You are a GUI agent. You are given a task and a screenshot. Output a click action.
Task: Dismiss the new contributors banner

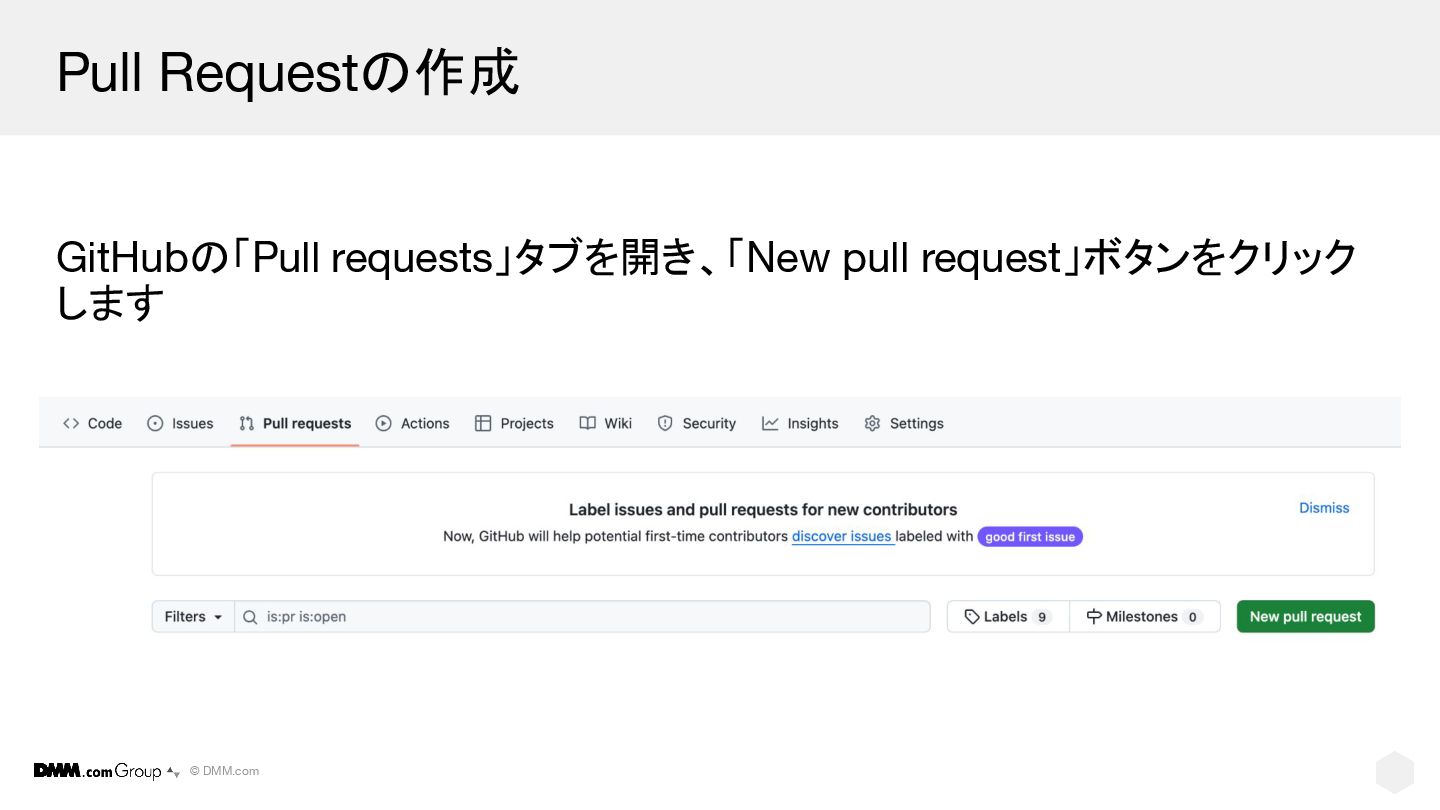pyautogui.click(x=1324, y=508)
